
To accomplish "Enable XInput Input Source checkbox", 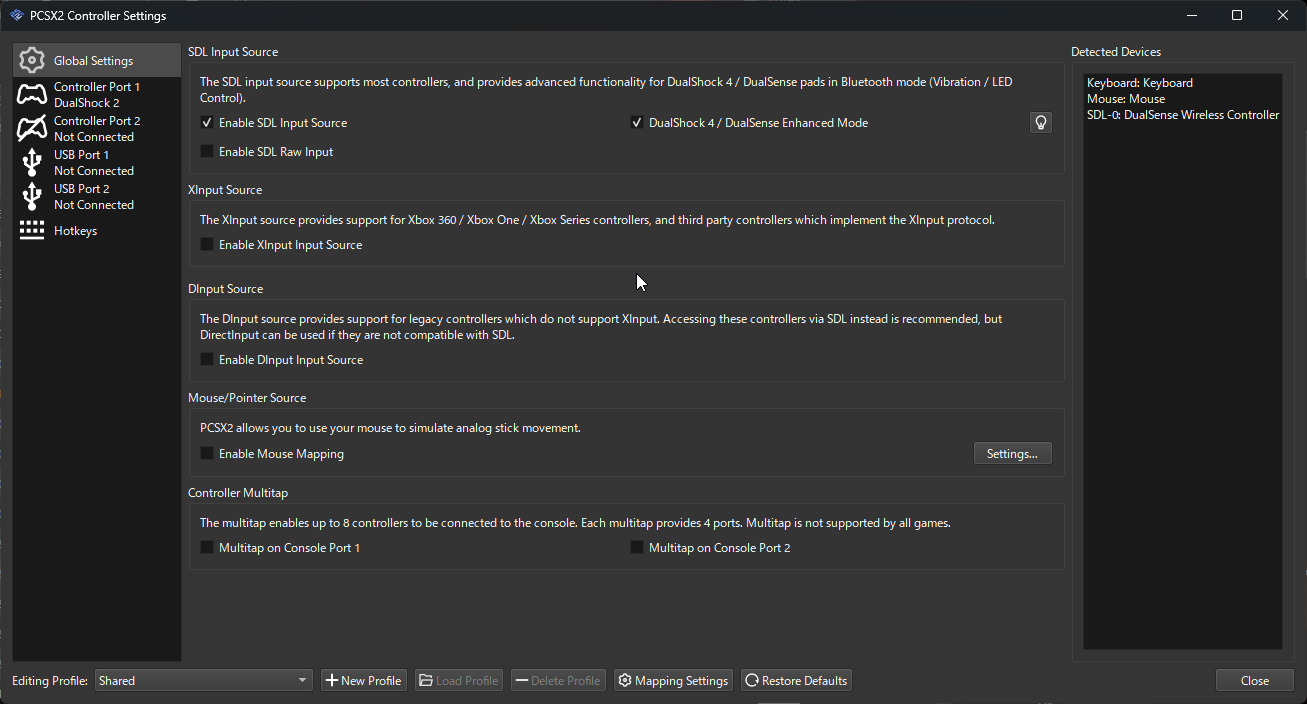I will [x=207, y=245].
